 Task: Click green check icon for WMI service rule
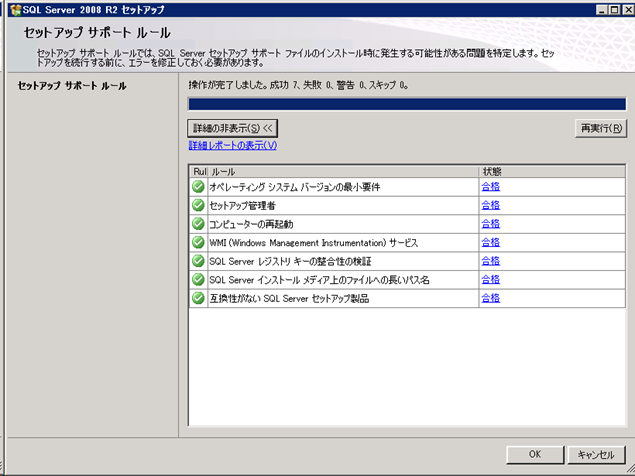click(198, 242)
